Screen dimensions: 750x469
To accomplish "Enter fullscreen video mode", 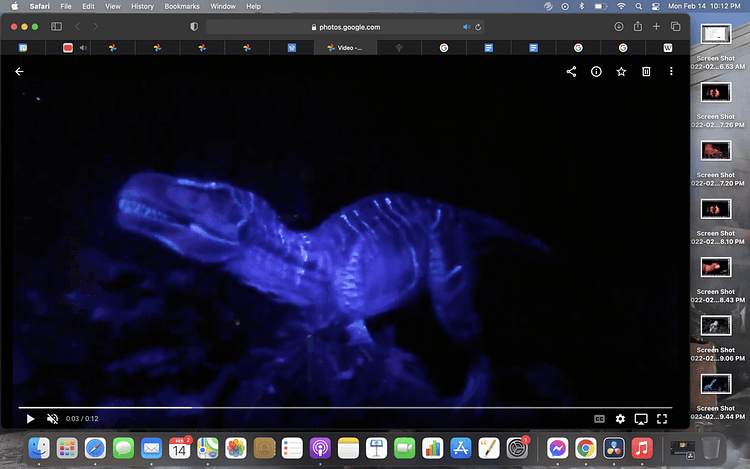I will [x=662, y=419].
